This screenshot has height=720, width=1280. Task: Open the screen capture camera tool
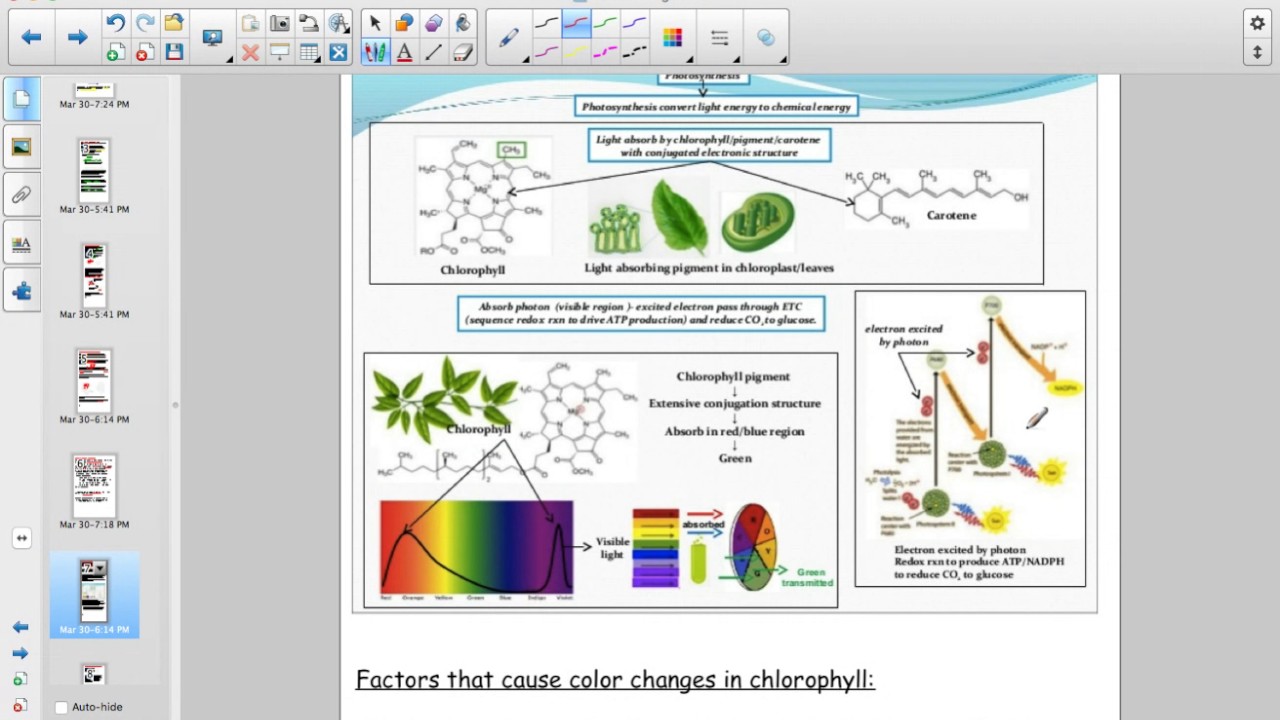(x=280, y=23)
